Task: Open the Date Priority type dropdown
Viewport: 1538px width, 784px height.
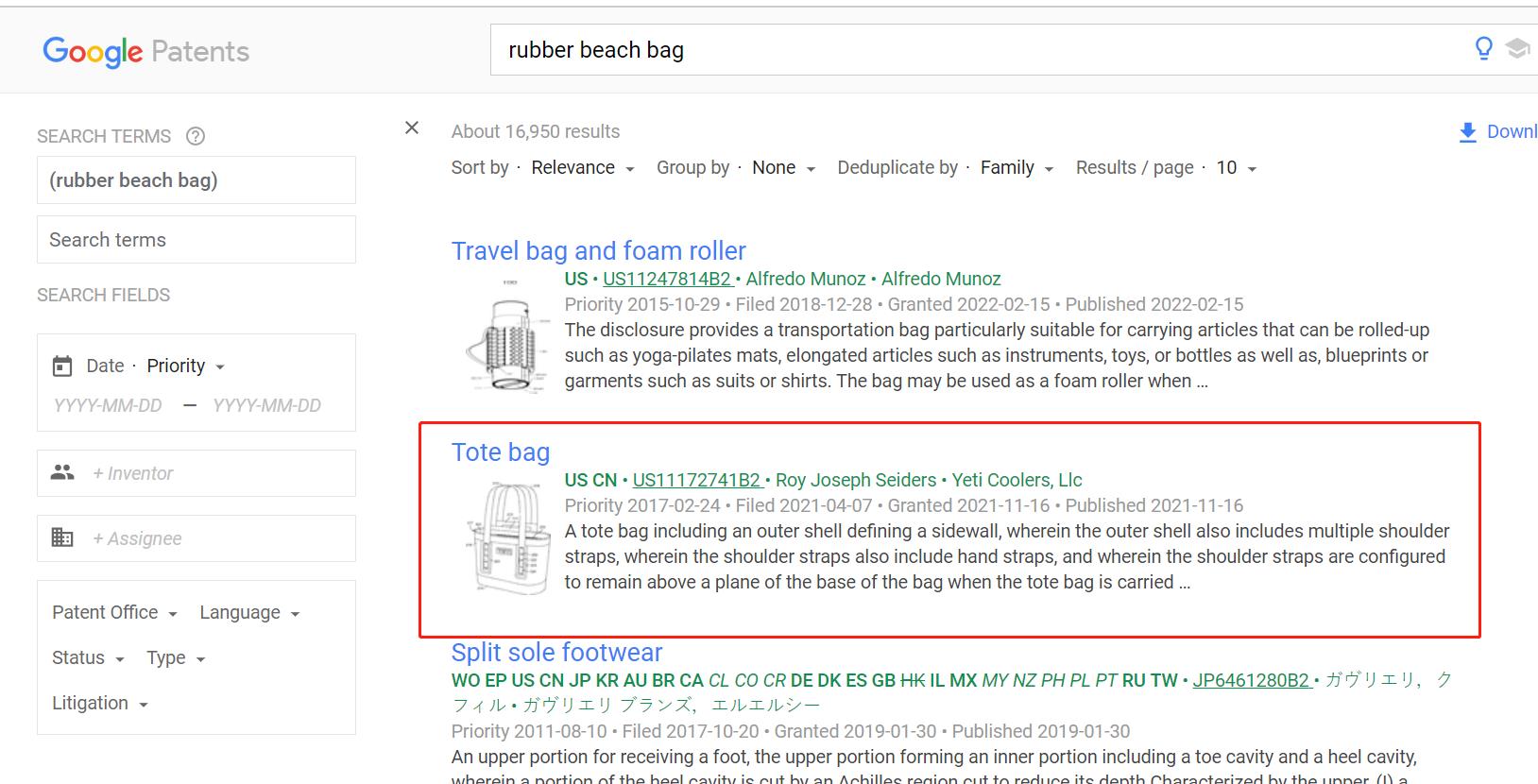Action: click(186, 366)
